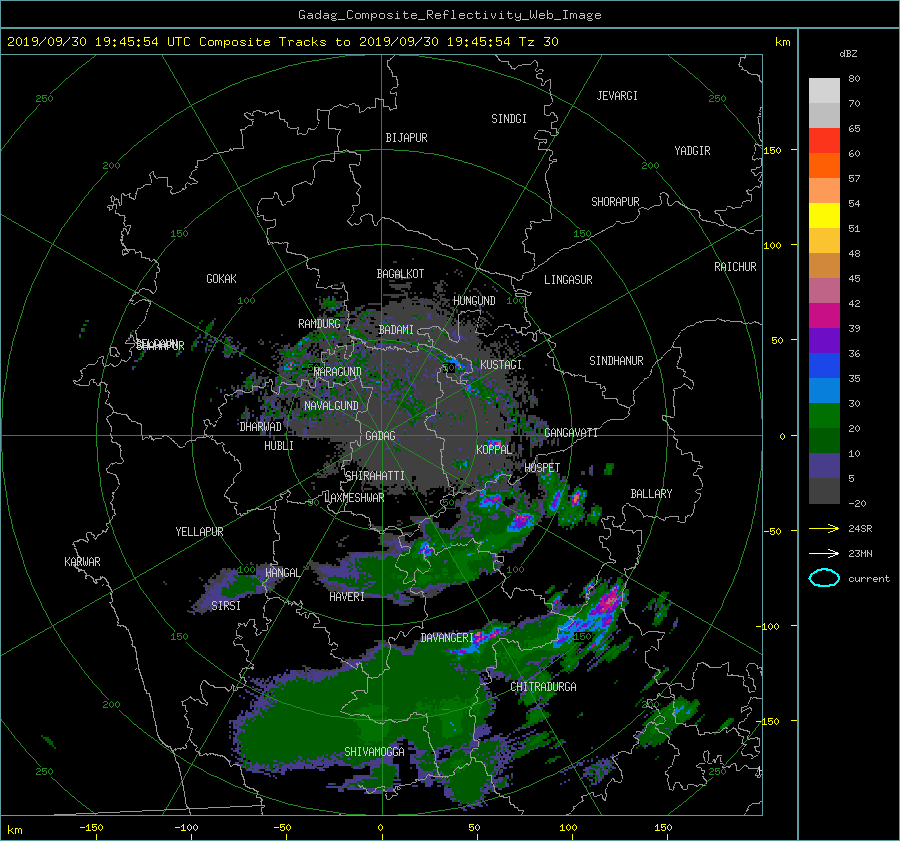Click the JEVARGI city label
The width and height of the screenshot is (900, 841).
(x=617, y=96)
